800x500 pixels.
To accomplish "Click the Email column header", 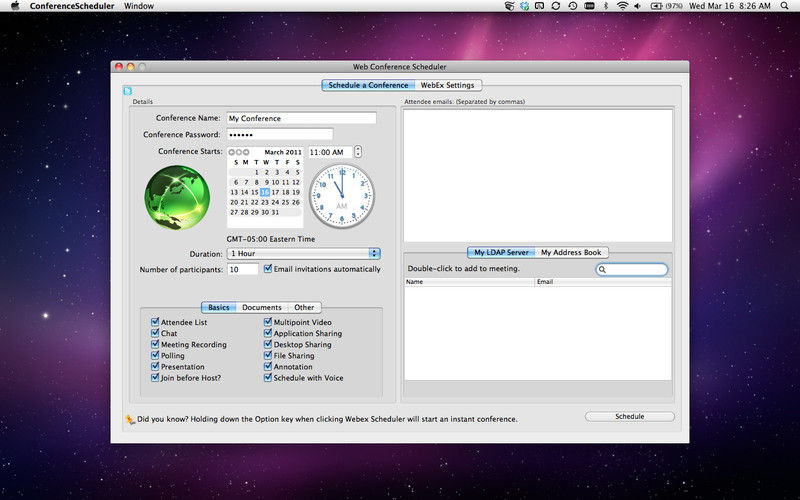I will (x=603, y=282).
